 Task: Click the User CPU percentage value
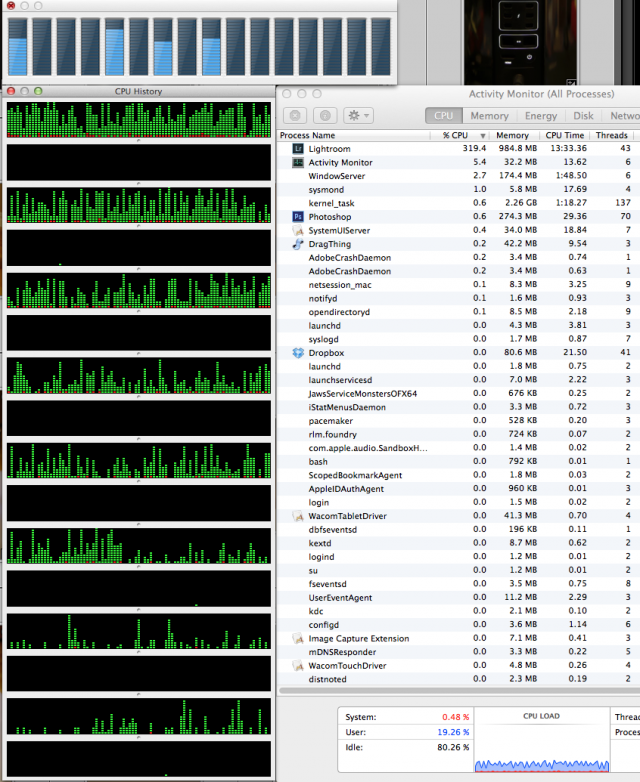(453, 732)
